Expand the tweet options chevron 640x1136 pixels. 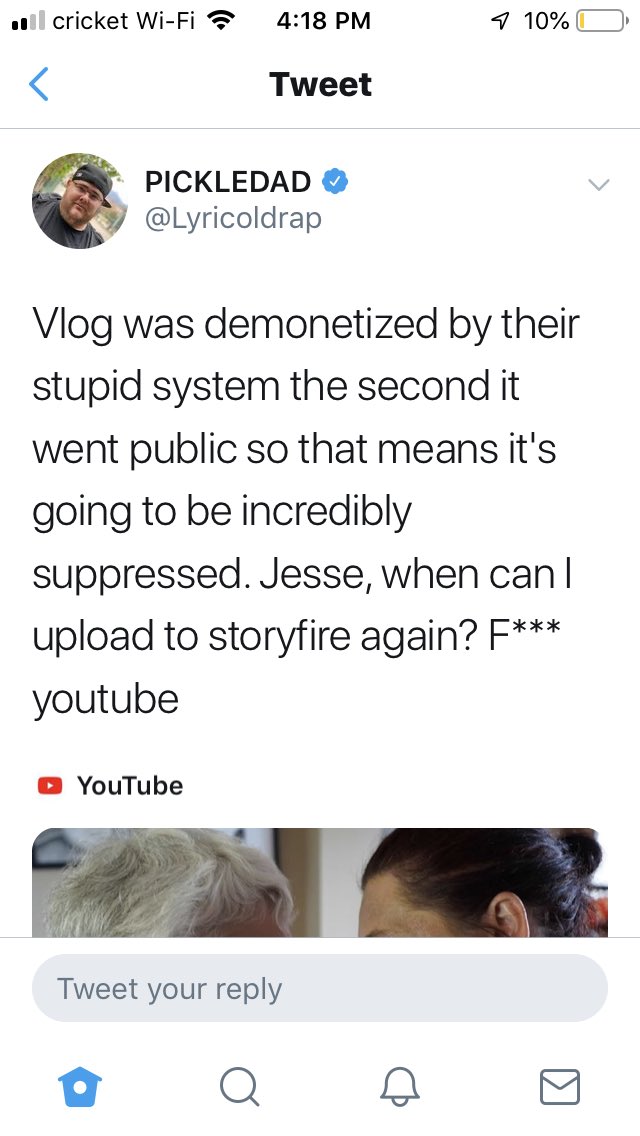click(x=599, y=185)
